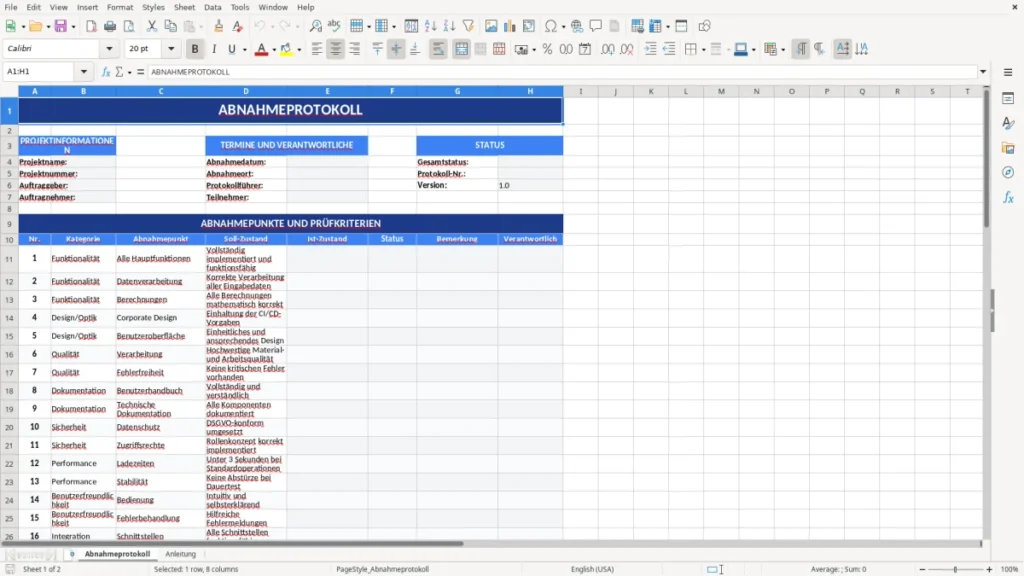Toggle Wrap Text
Viewport: 1024px width, 576px height.
(438, 49)
